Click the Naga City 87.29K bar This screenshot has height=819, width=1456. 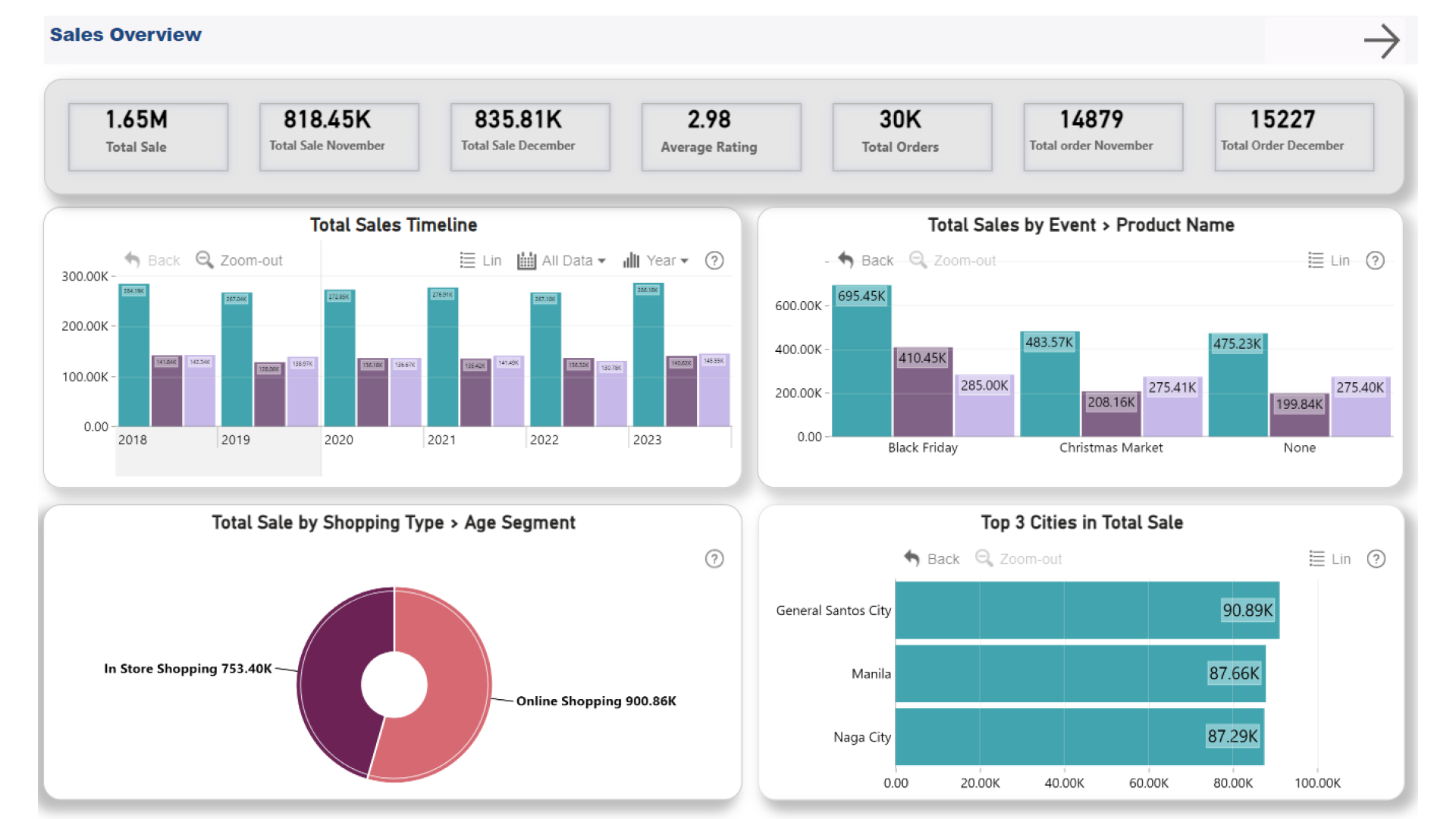[x=1079, y=736]
